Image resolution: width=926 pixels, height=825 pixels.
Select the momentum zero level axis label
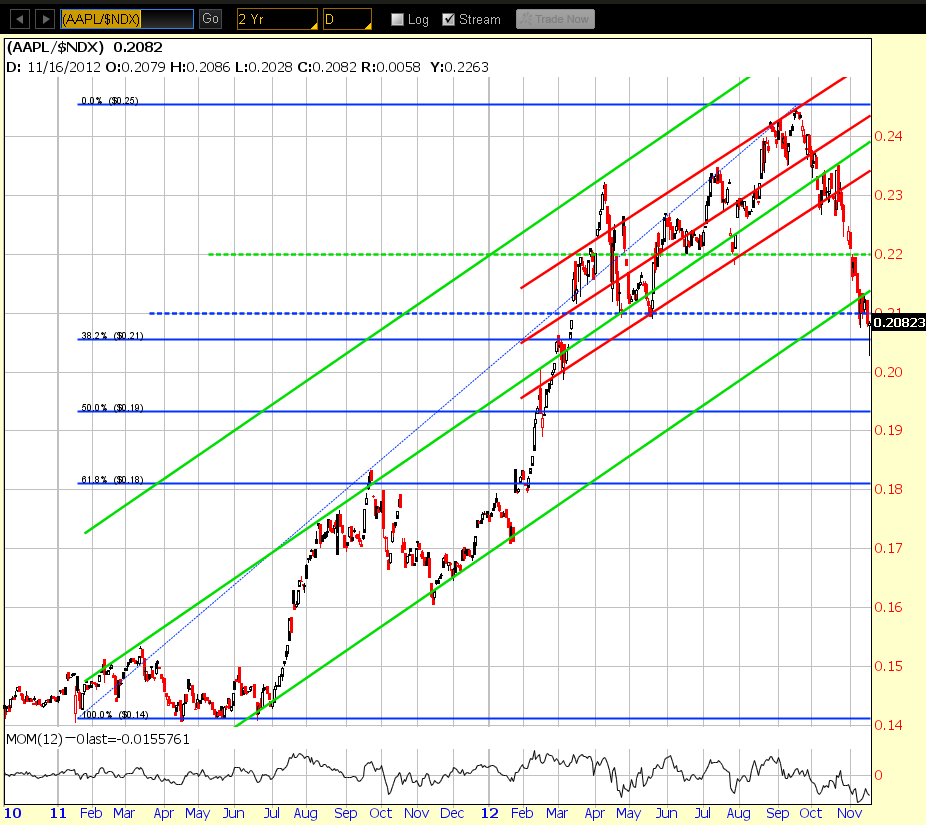[x=878, y=775]
